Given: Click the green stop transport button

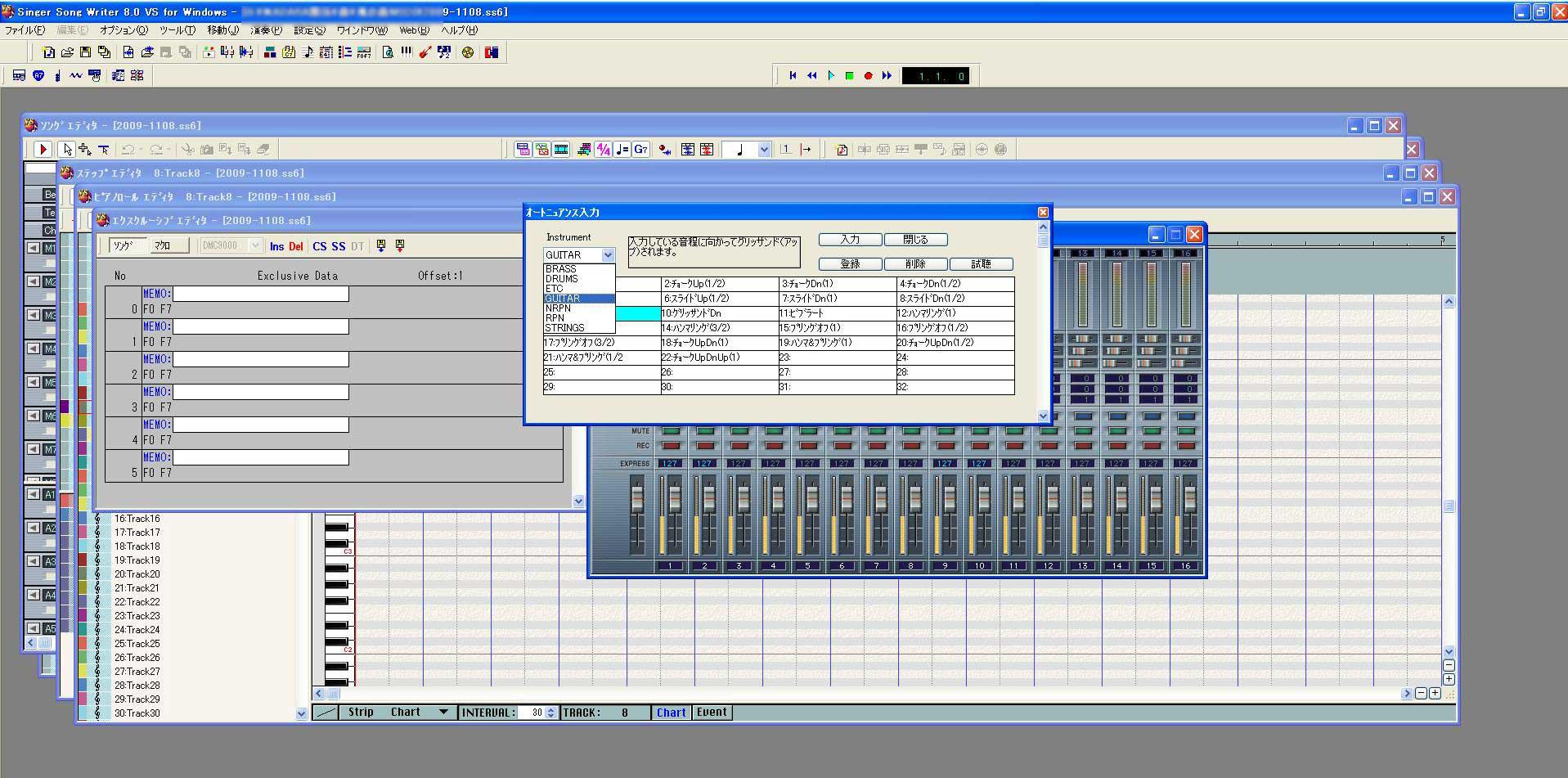Looking at the screenshot, I should [x=850, y=75].
